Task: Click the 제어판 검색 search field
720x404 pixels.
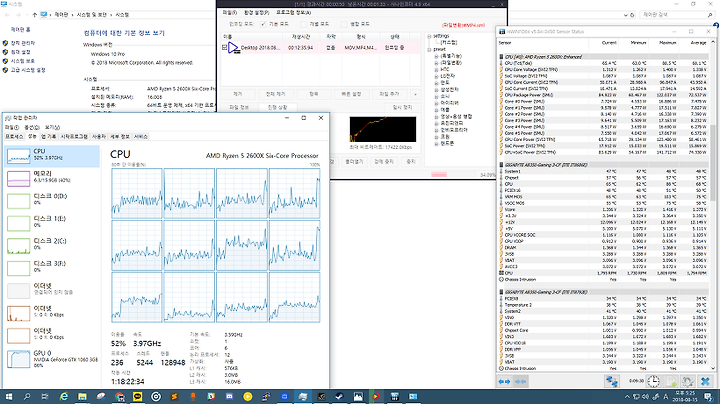Action: tap(676, 15)
